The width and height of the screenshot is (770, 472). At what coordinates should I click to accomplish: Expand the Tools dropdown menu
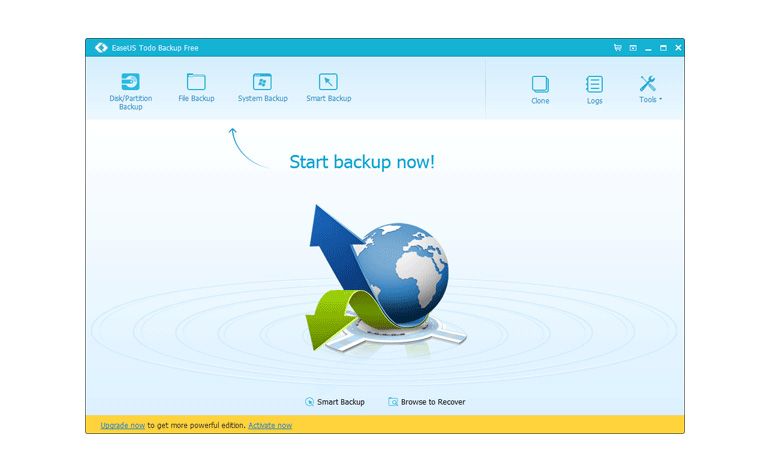[648, 88]
